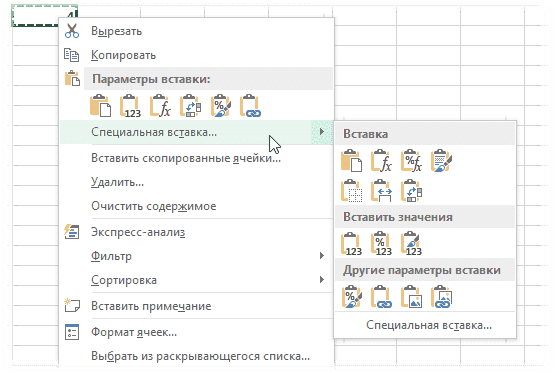
Task: Open Специальная вставка... at the submenu bottom
Action: [429, 325]
